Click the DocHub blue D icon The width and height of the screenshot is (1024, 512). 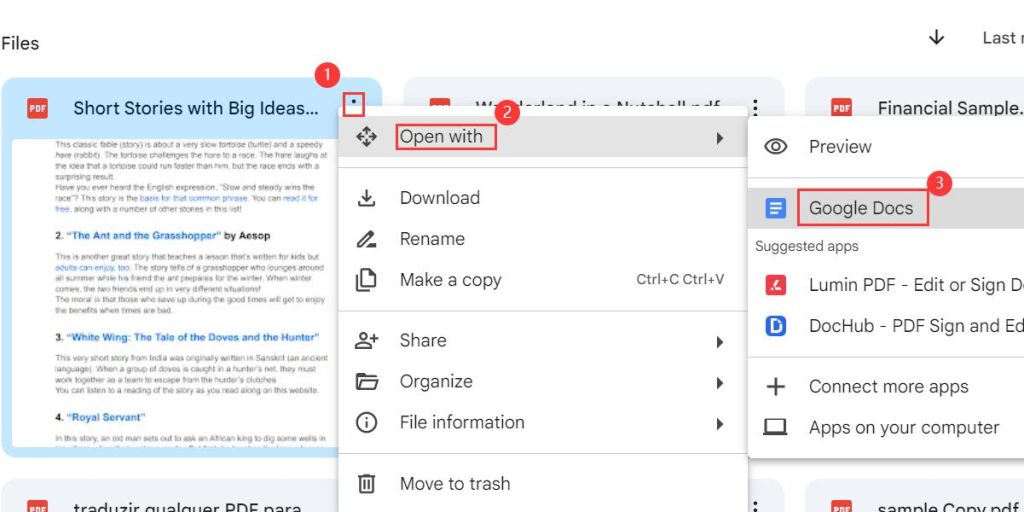(x=775, y=326)
